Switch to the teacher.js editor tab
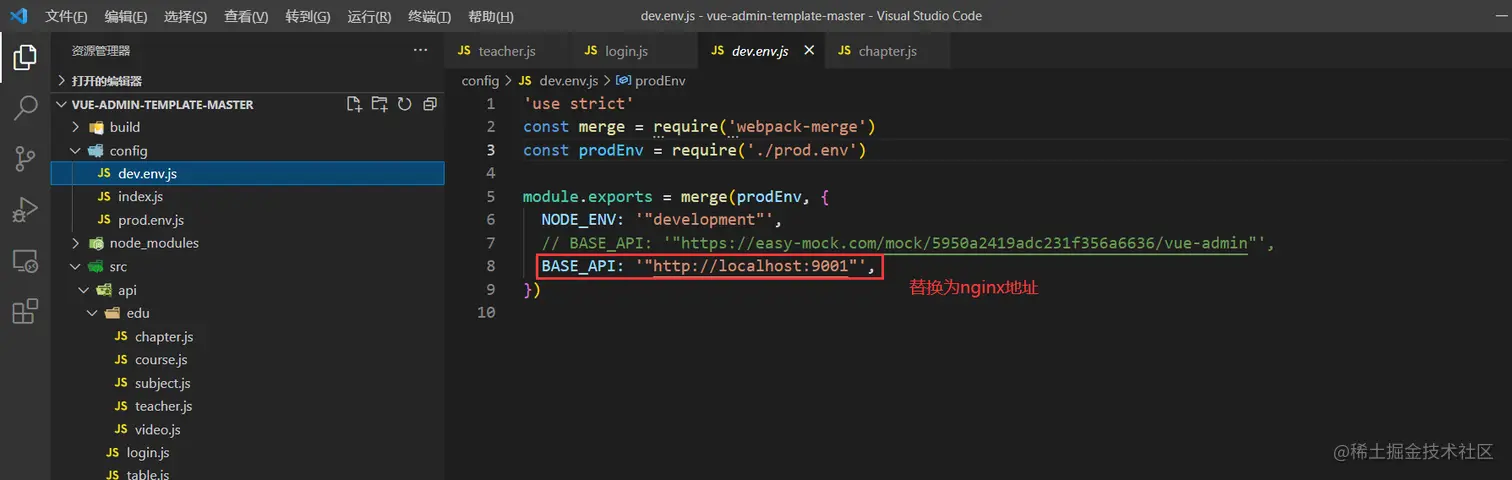1512x480 pixels. tap(507, 51)
